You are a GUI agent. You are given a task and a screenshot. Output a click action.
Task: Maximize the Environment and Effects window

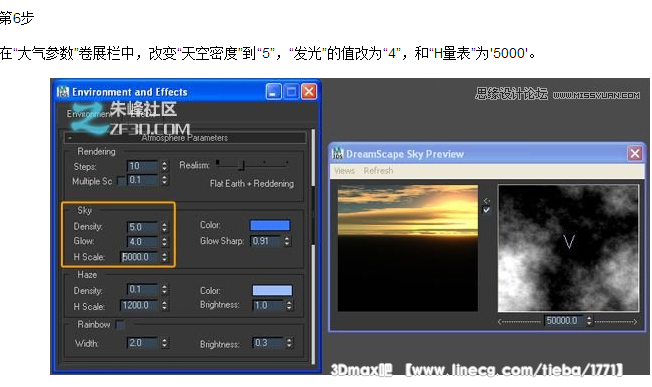point(291,91)
